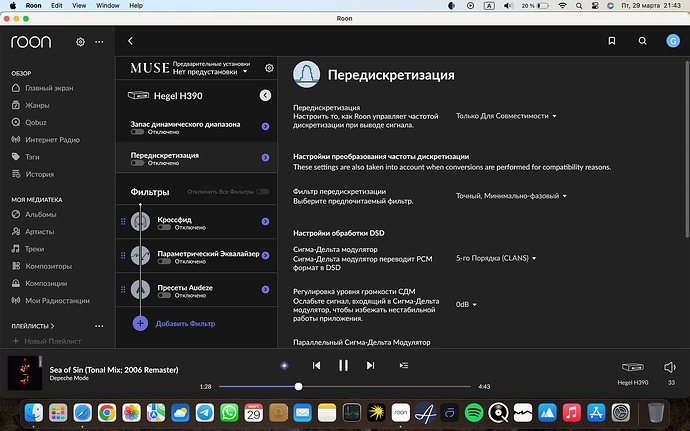
Task: Open MUSE preset settings gear
Action: (x=269, y=68)
